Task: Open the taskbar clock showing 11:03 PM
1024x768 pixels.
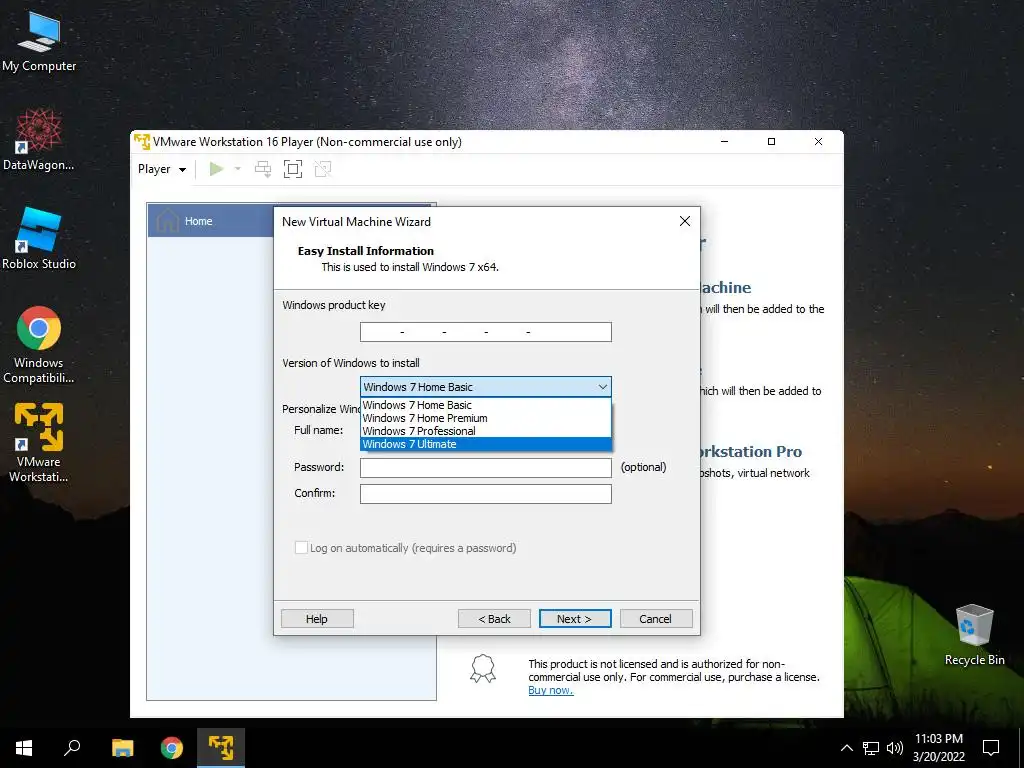Action: pyautogui.click(x=938, y=748)
